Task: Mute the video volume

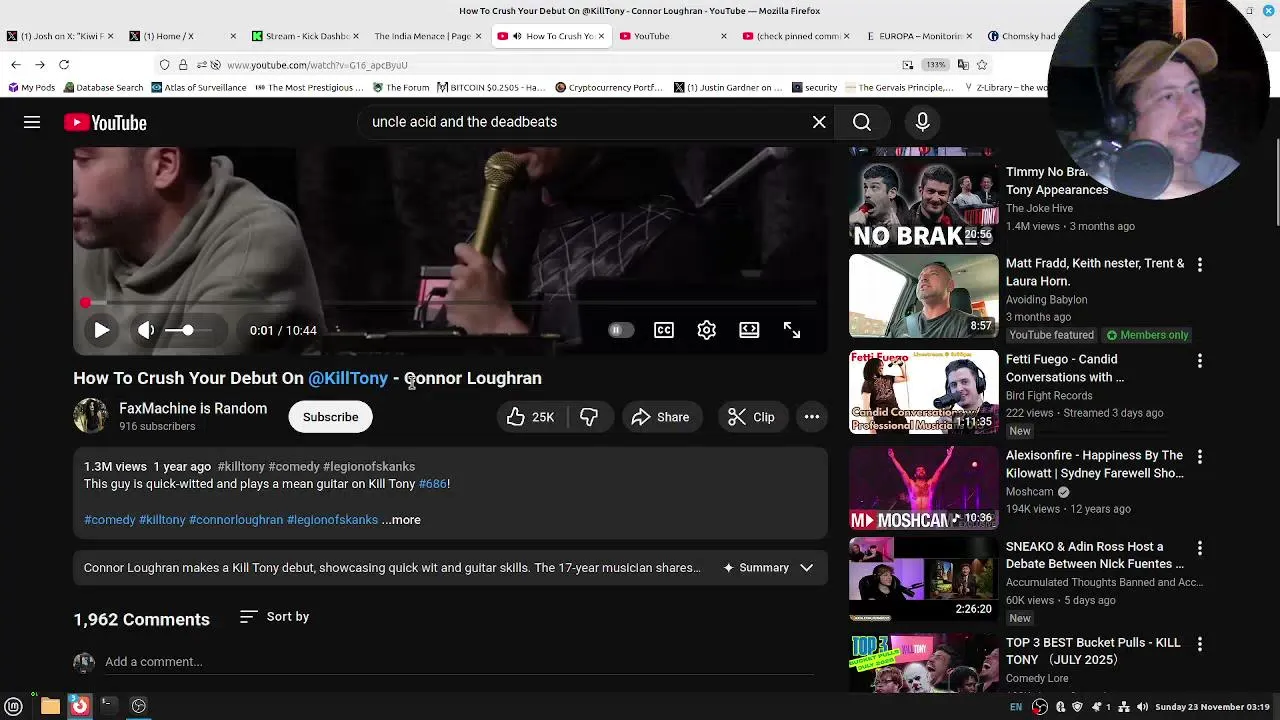Action: [x=146, y=330]
